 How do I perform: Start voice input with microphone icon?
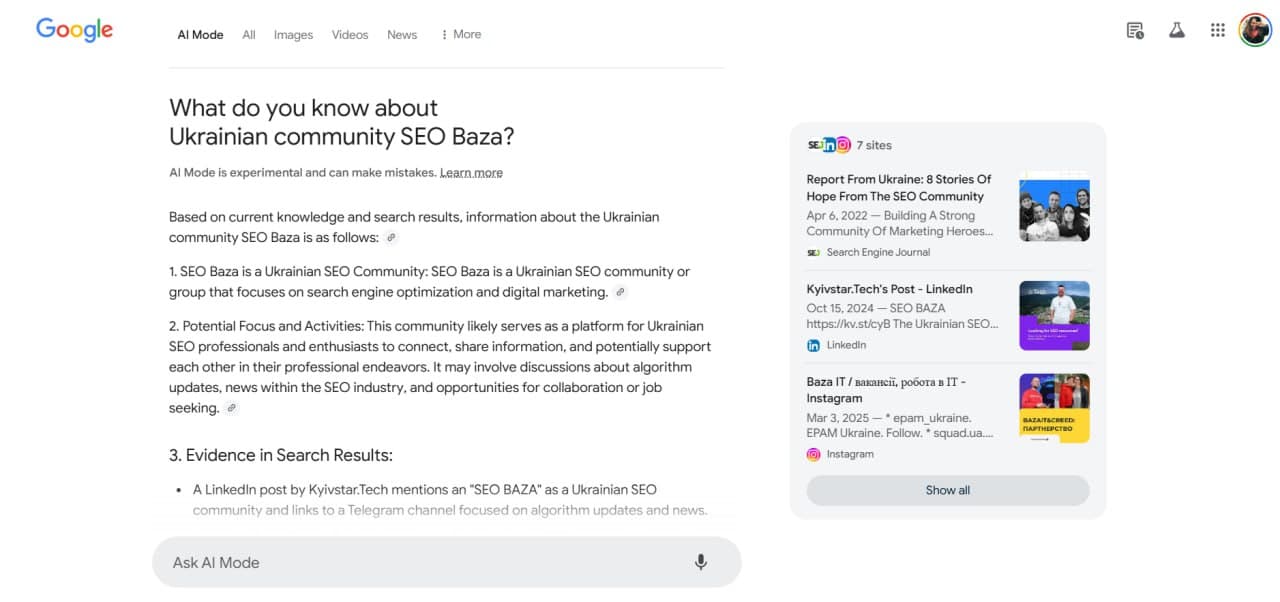click(x=701, y=562)
